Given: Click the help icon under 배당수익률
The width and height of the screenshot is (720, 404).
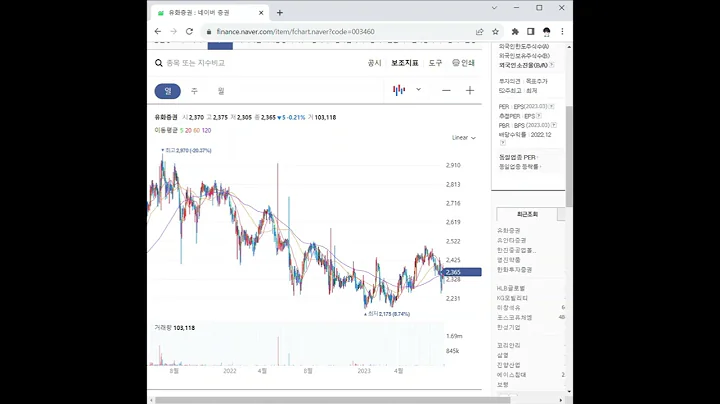Looking at the screenshot, I should pos(502,143).
